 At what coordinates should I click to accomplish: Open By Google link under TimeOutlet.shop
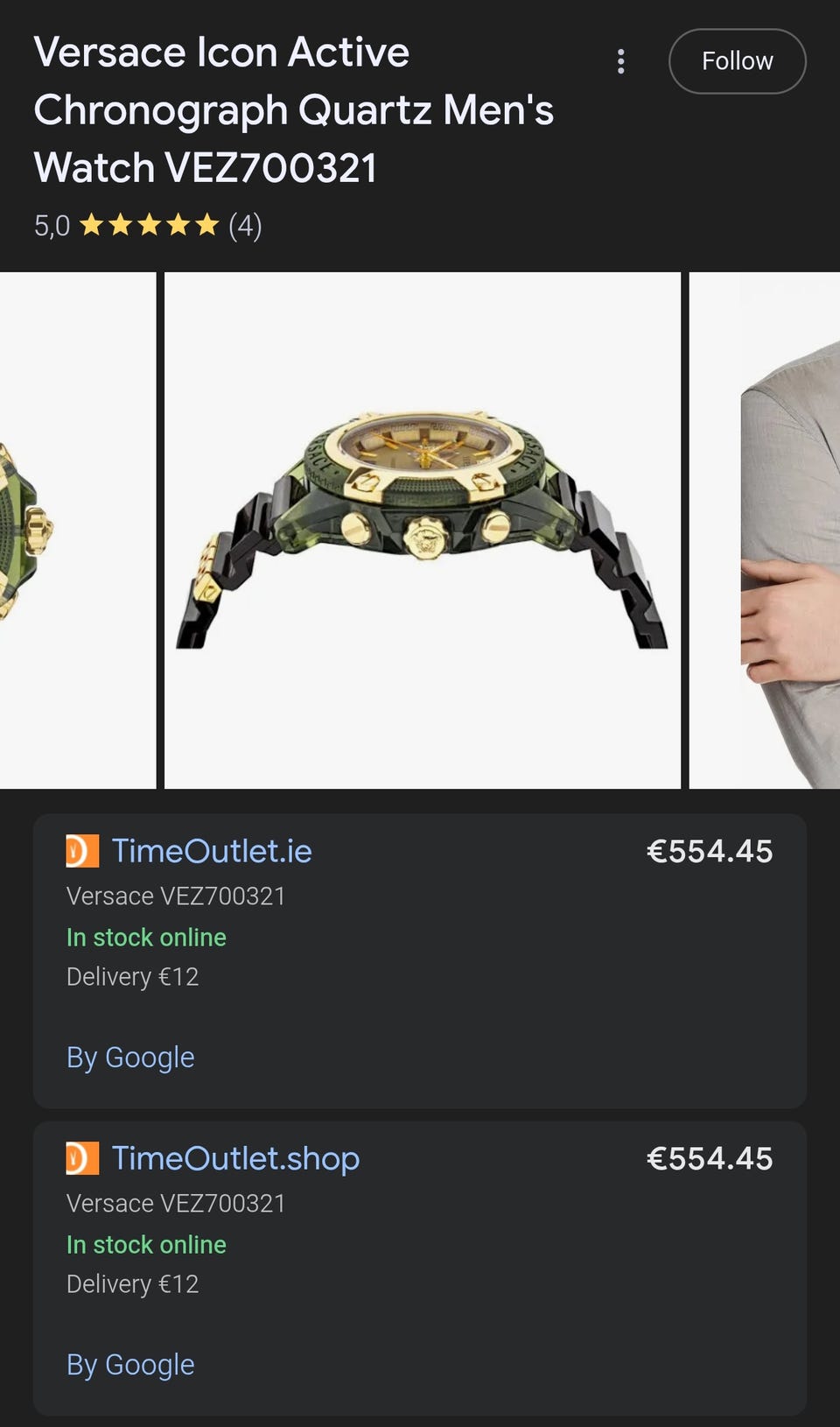pyautogui.click(x=130, y=1365)
